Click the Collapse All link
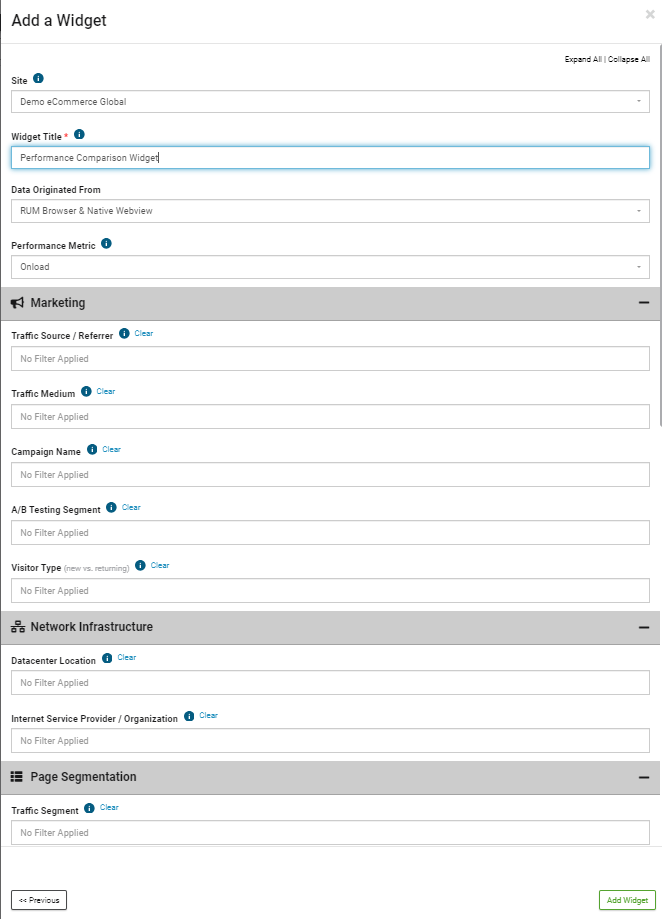The width and height of the screenshot is (662, 919). 629,59
